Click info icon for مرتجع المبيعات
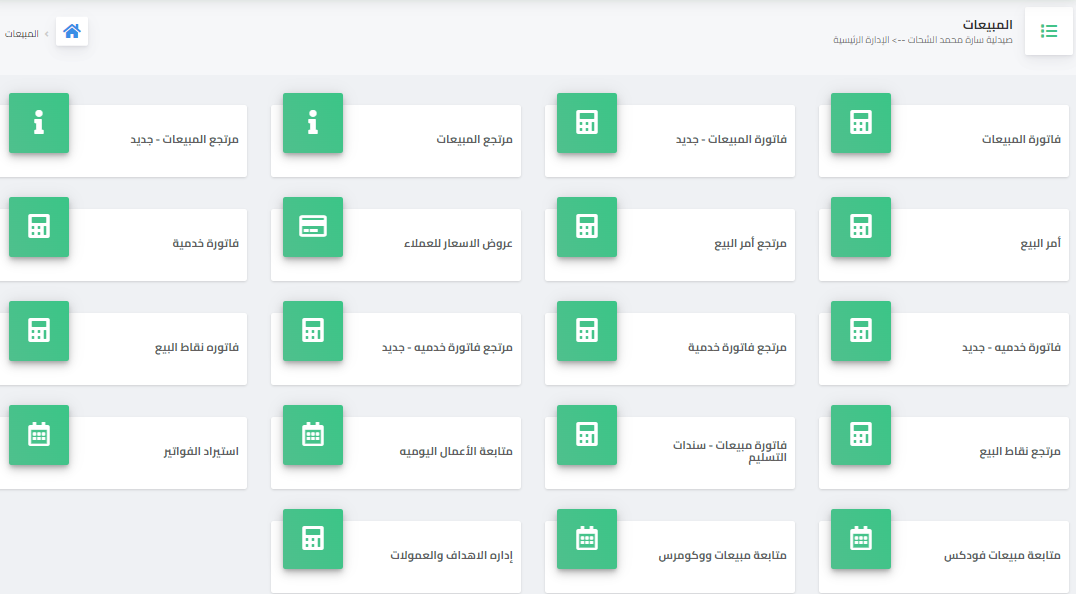This screenshot has width=1076, height=594. (312, 123)
